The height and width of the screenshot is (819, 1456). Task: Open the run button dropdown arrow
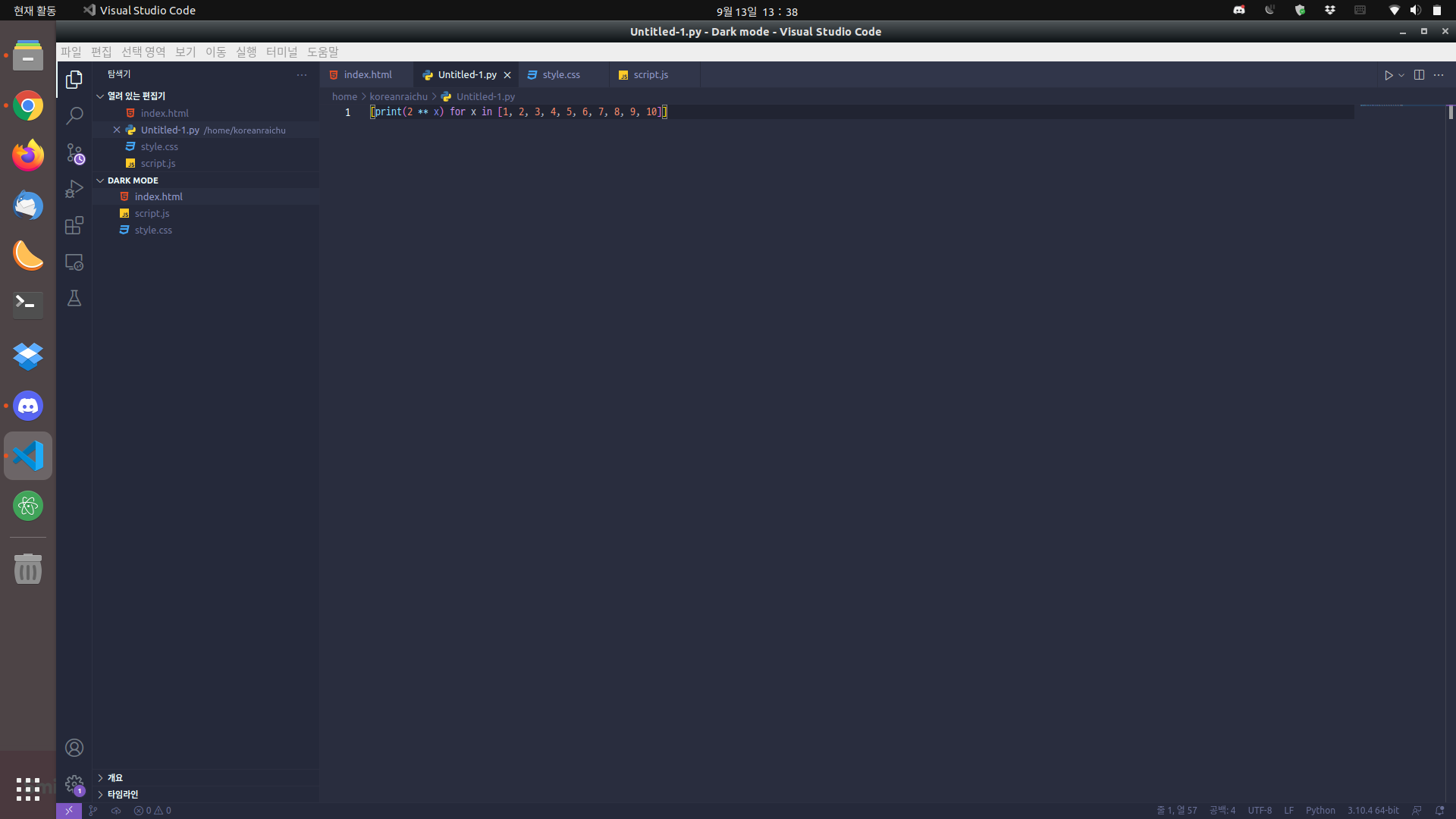1401,75
